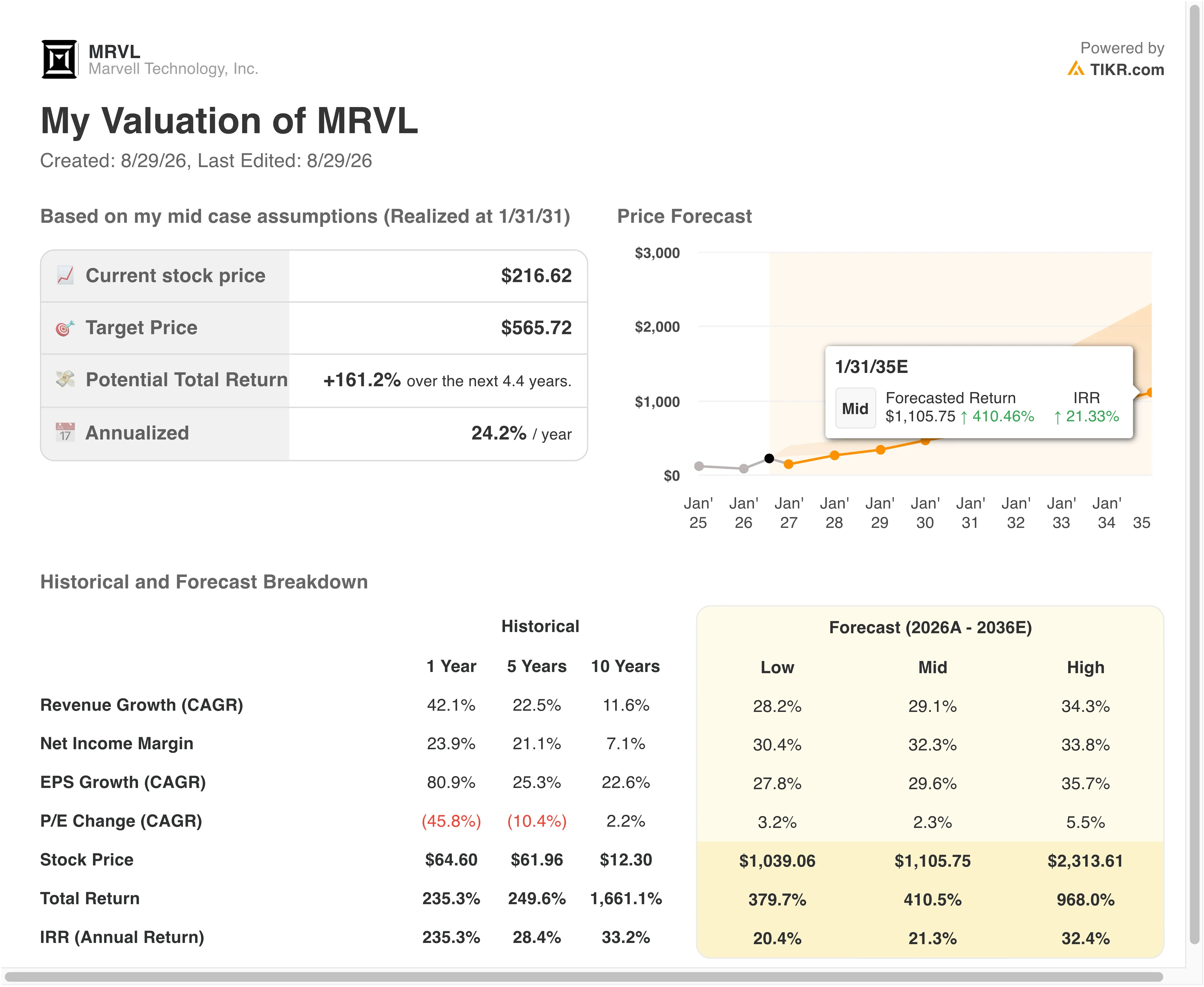
Task: Click the Created and Last Edited date line
Action: [x=206, y=161]
